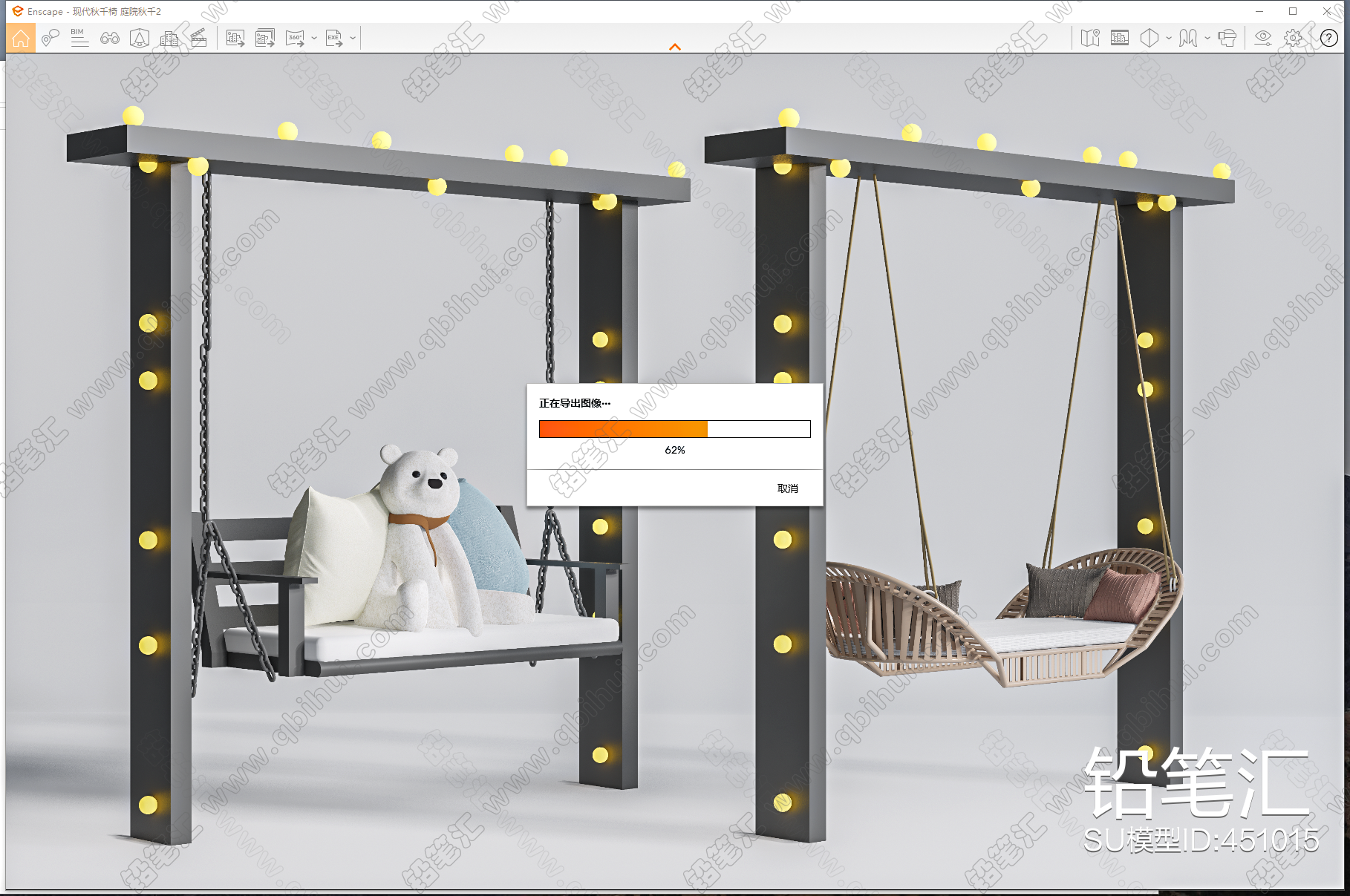Toggle the render mode icon
Viewport: 1350px width, 896px height.
1188,38
